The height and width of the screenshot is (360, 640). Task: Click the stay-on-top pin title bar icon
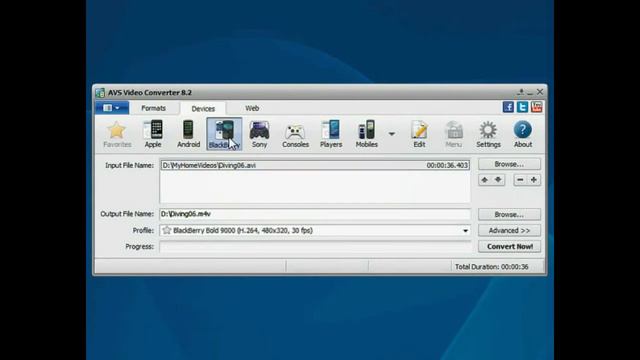click(521, 92)
